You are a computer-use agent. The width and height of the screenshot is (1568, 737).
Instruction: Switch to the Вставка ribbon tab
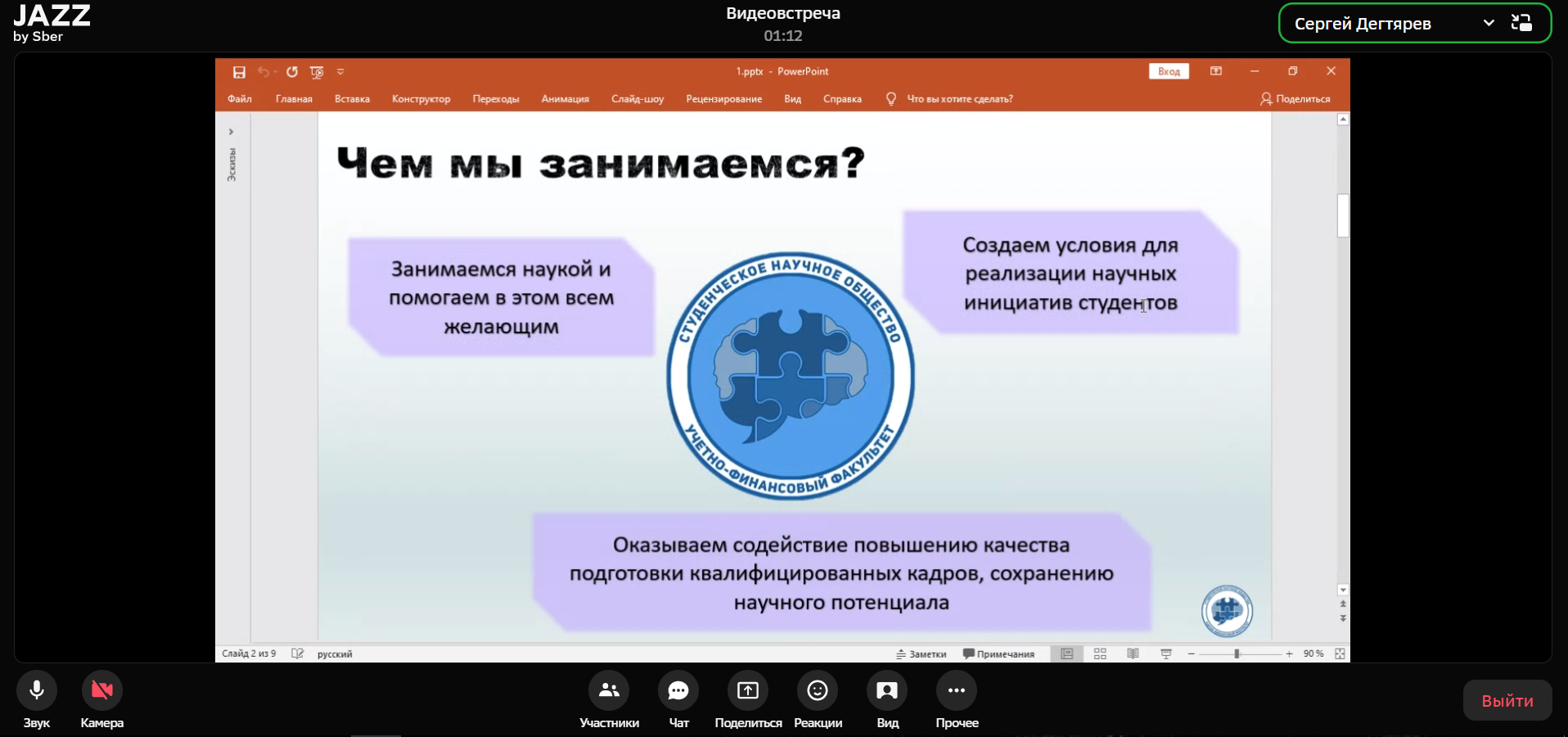352,99
